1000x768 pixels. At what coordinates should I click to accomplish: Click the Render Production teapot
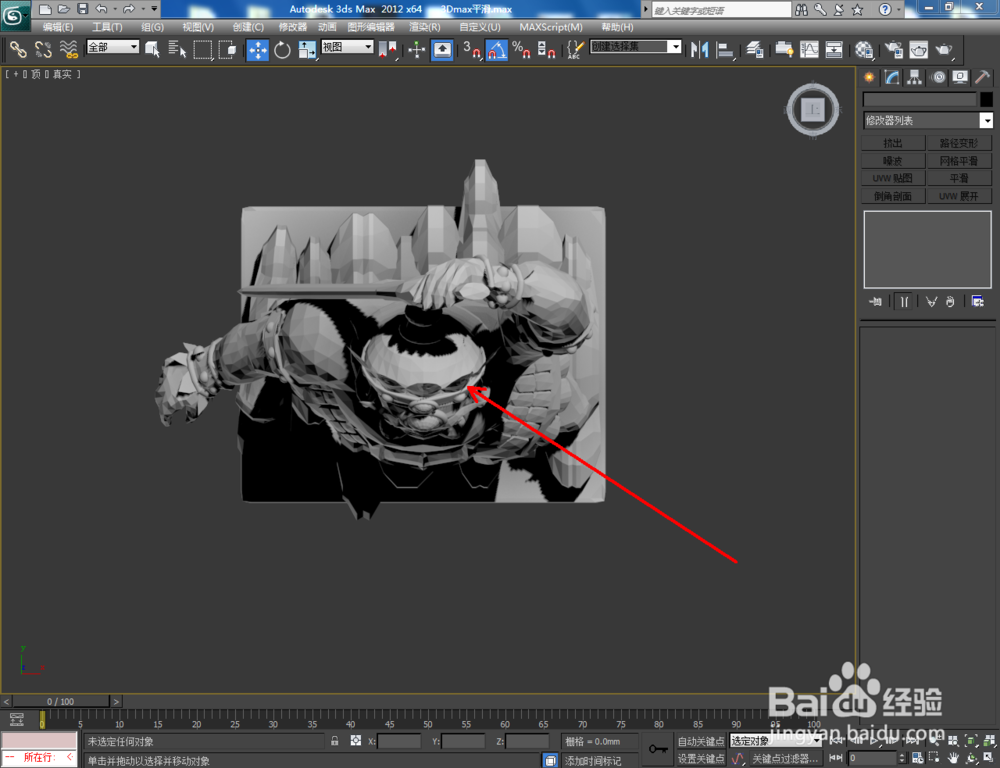point(944,50)
